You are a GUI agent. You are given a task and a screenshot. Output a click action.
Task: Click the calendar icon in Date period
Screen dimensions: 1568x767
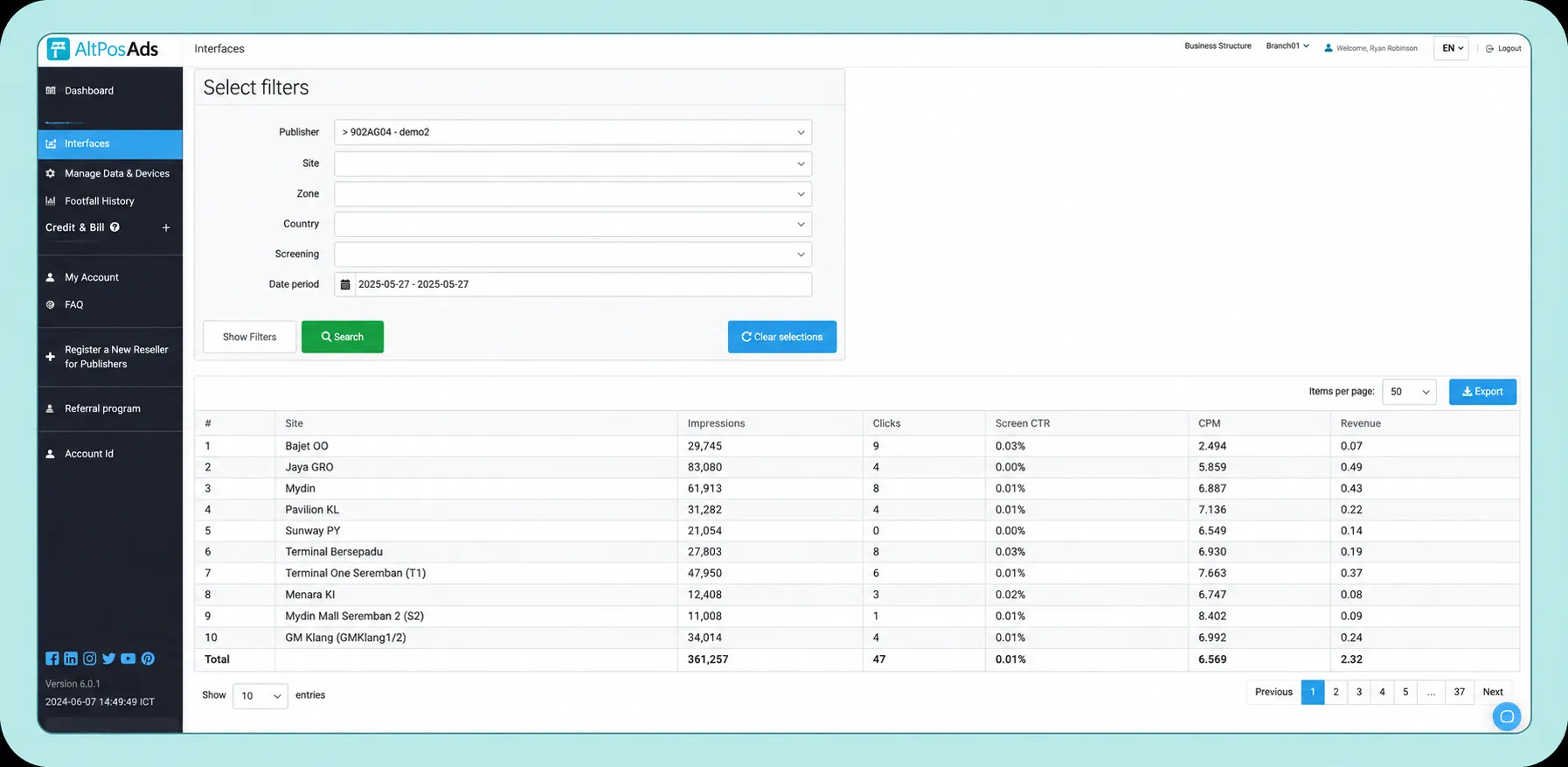click(x=345, y=284)
